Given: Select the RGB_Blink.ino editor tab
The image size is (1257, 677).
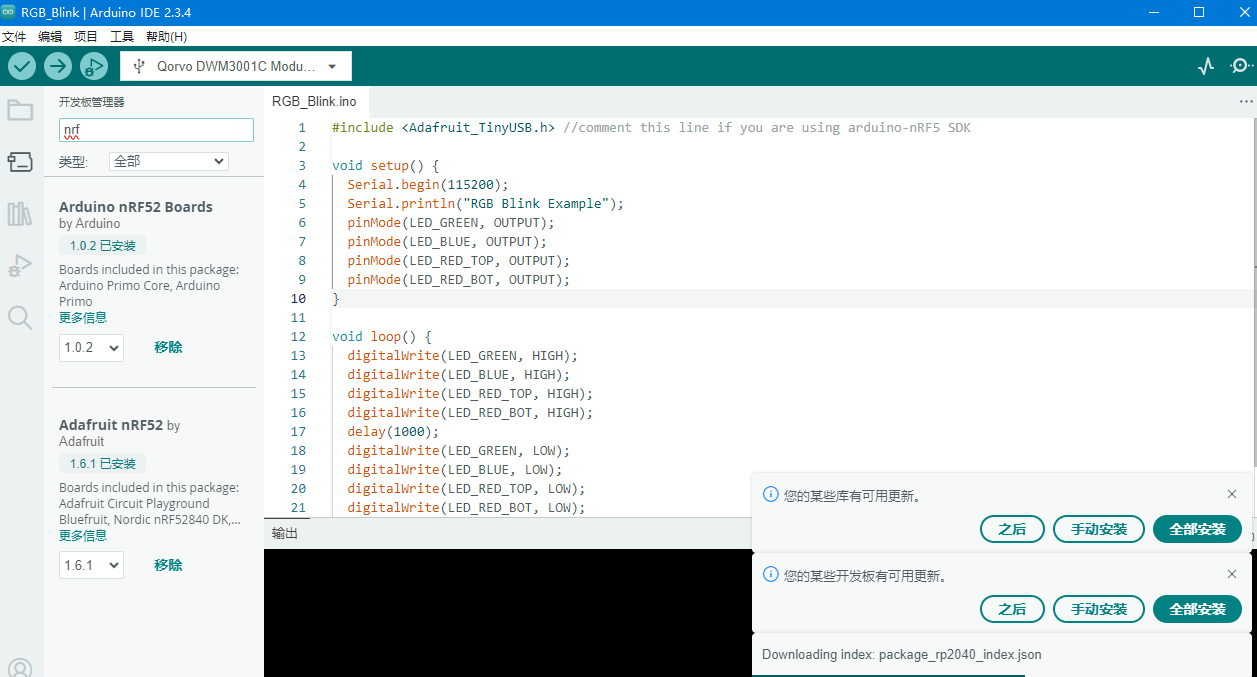Looking at the screenshot, I should 314,101.
